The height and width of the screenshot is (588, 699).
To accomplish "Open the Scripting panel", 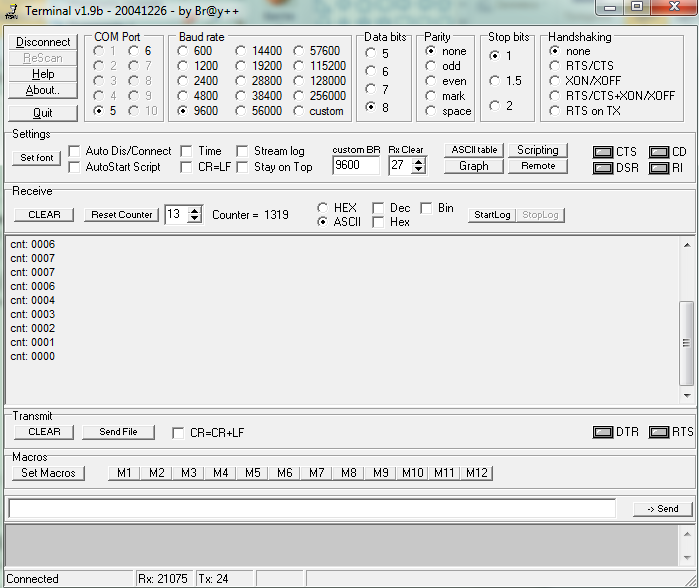I will click(538, 150).
